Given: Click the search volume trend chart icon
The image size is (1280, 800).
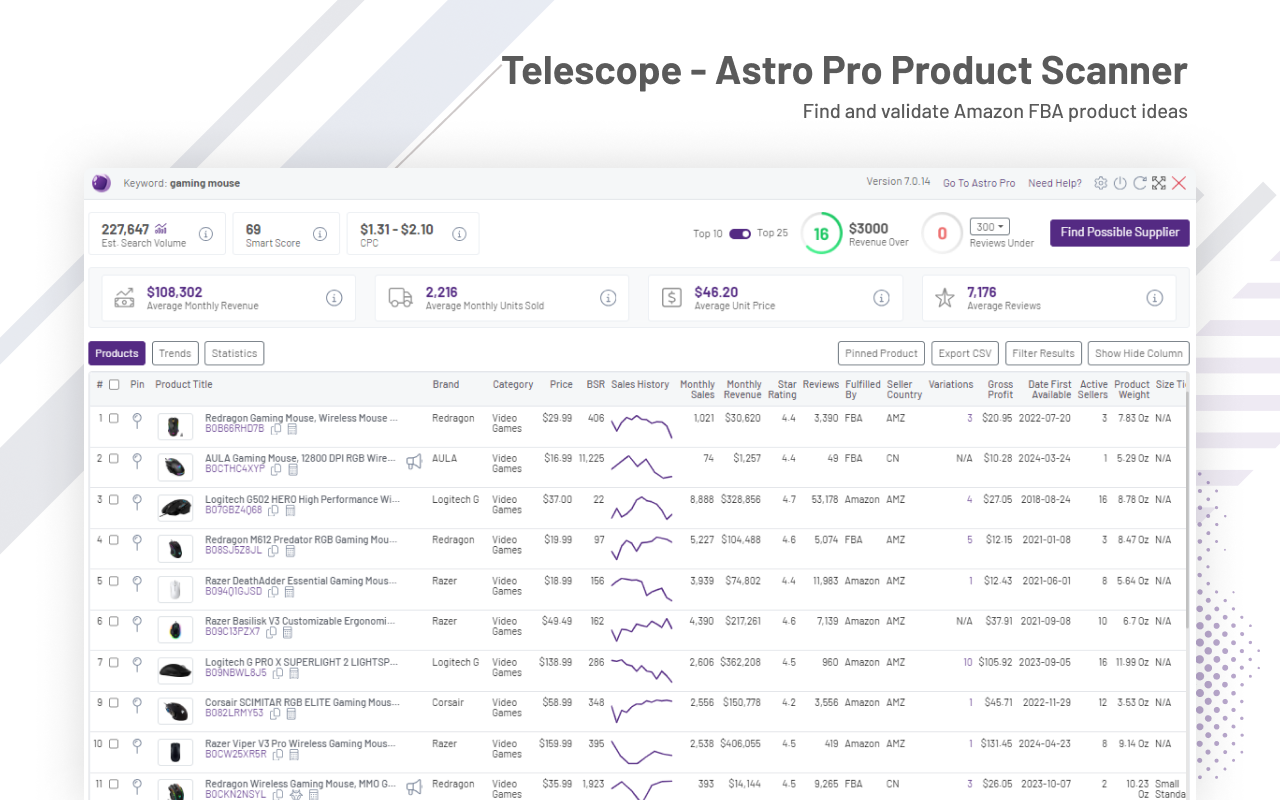Looking at the screenshot, I should point(161,229).
